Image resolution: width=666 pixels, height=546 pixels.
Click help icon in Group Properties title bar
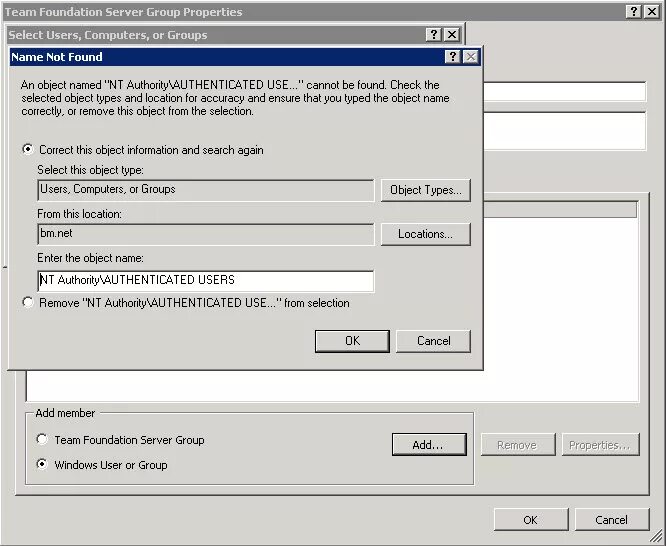(x=634, y=11)
